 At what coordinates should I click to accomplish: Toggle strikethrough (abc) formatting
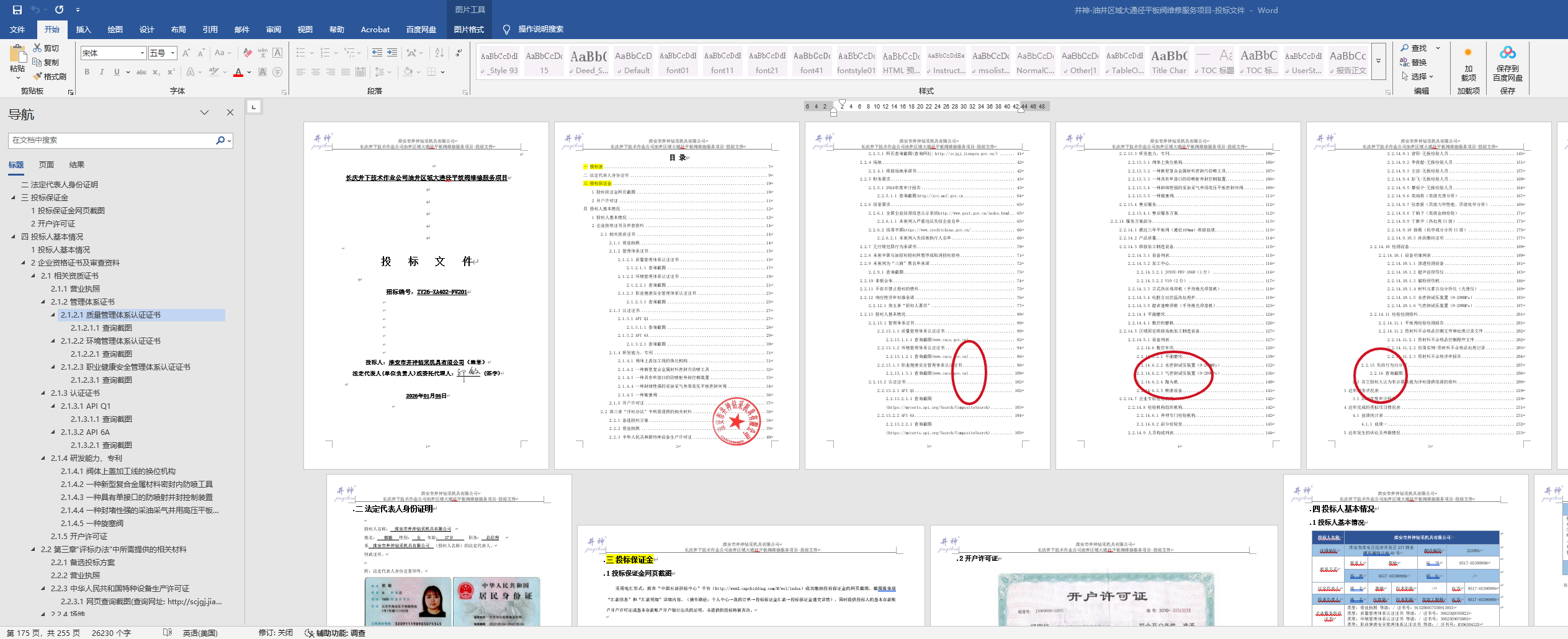pyautogui.click(x=141, y=72)
